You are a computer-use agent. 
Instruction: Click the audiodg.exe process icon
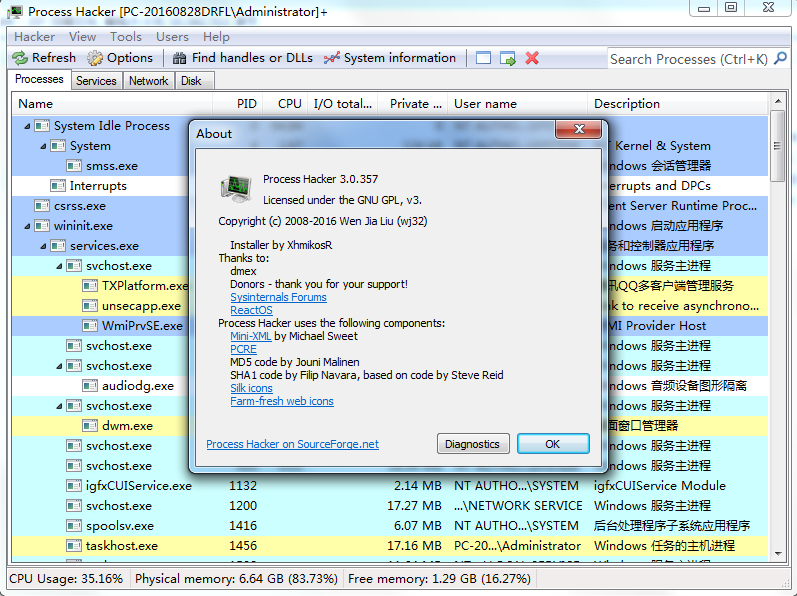click(x=90, y=386)
